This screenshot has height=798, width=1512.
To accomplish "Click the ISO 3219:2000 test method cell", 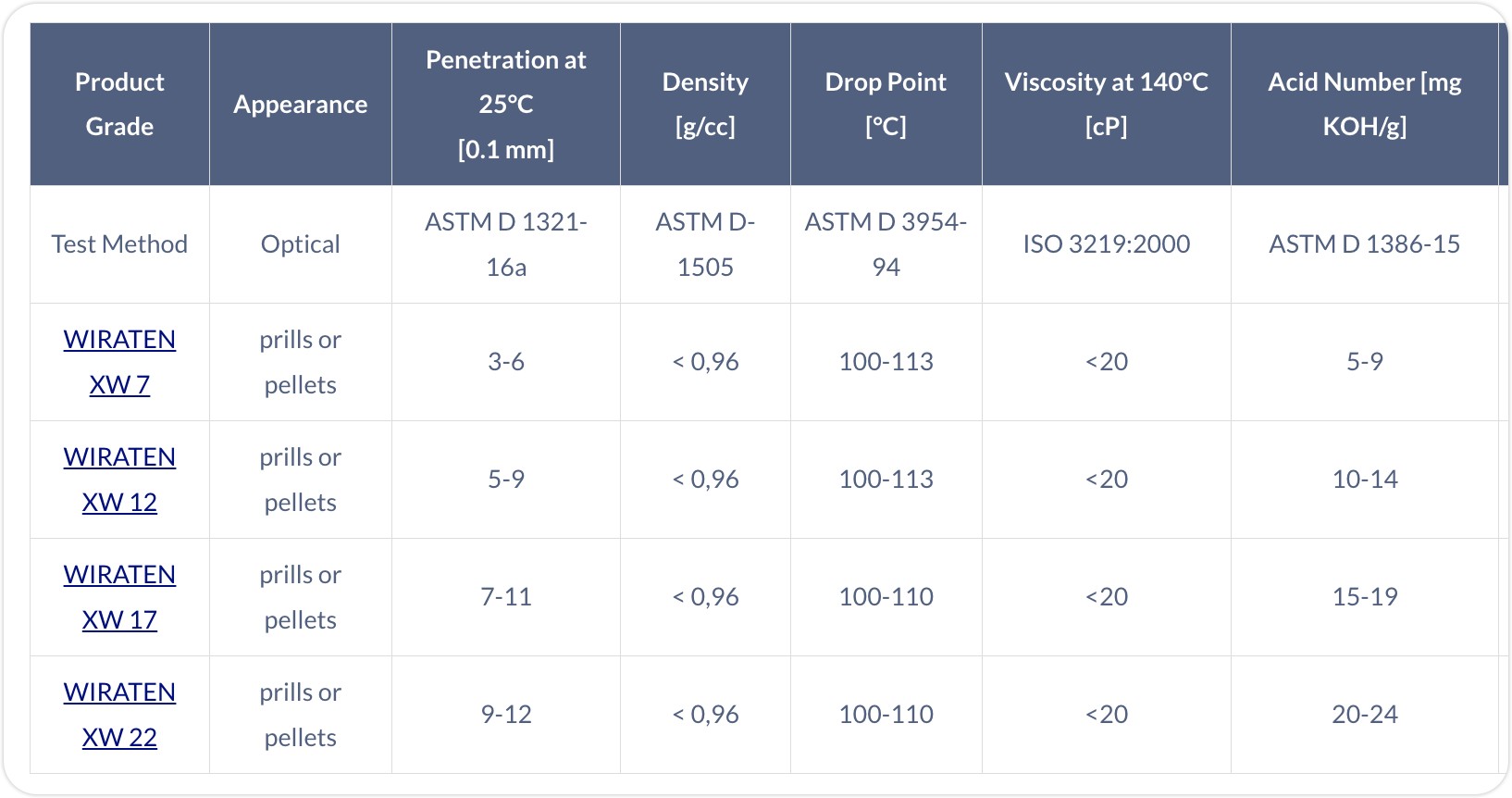I will (x=1107, y=244).
